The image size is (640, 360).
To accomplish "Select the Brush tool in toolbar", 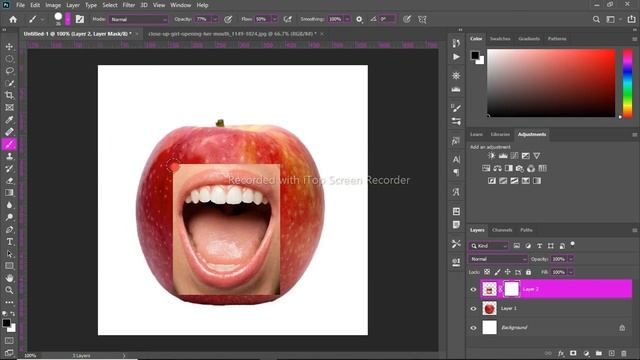I will point(9,144).
